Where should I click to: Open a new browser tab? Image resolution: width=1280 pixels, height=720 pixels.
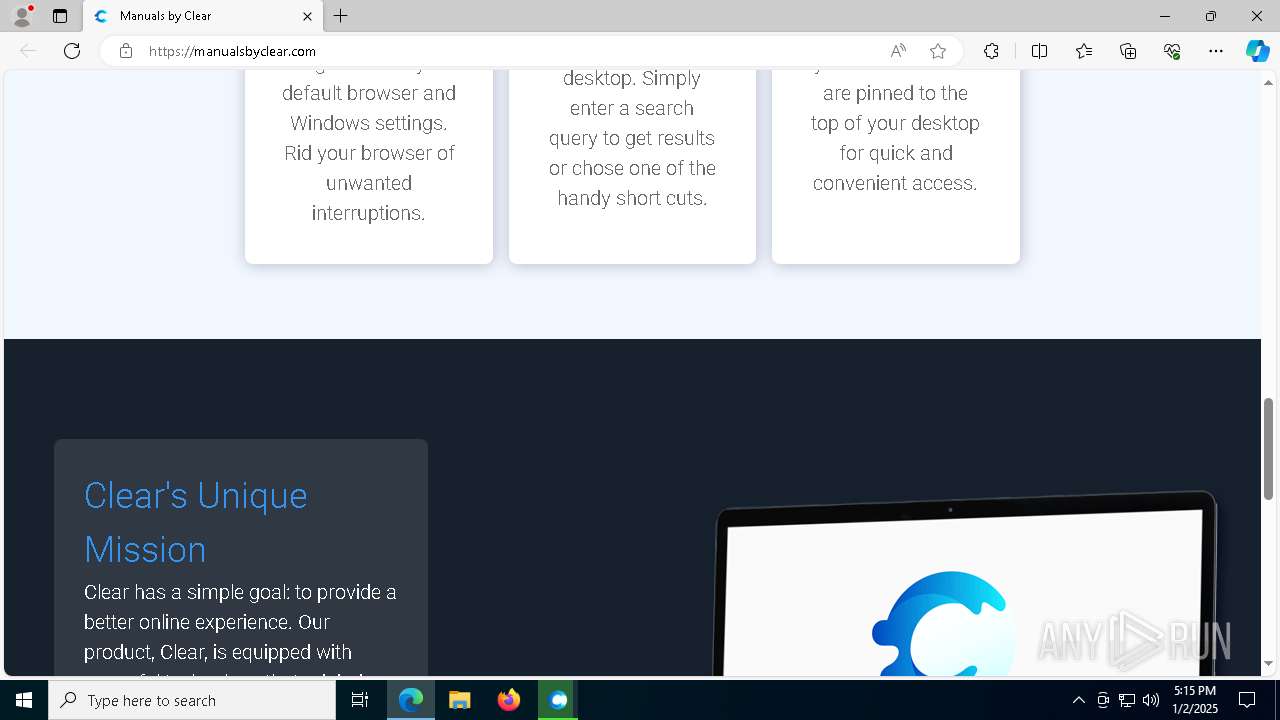(341, 16)
